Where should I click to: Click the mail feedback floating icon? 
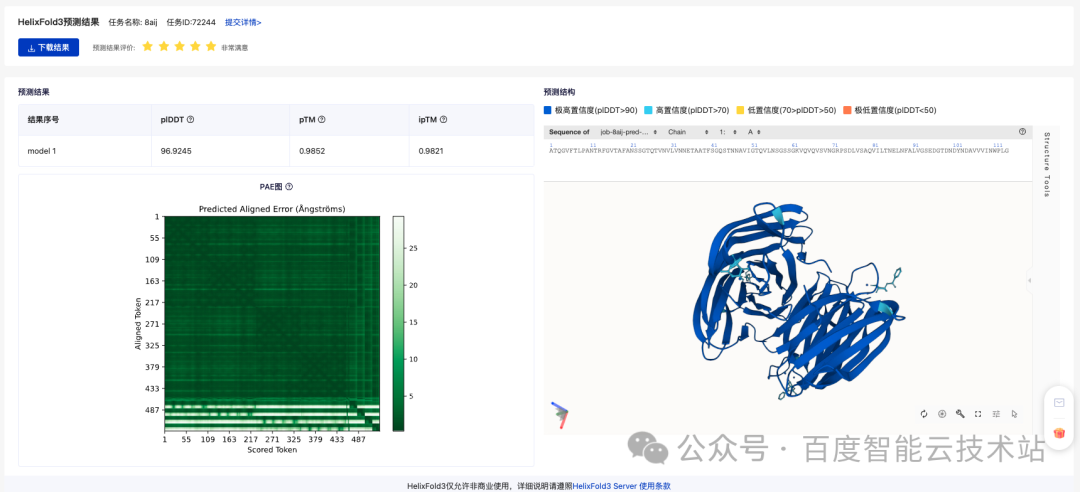1059,403
